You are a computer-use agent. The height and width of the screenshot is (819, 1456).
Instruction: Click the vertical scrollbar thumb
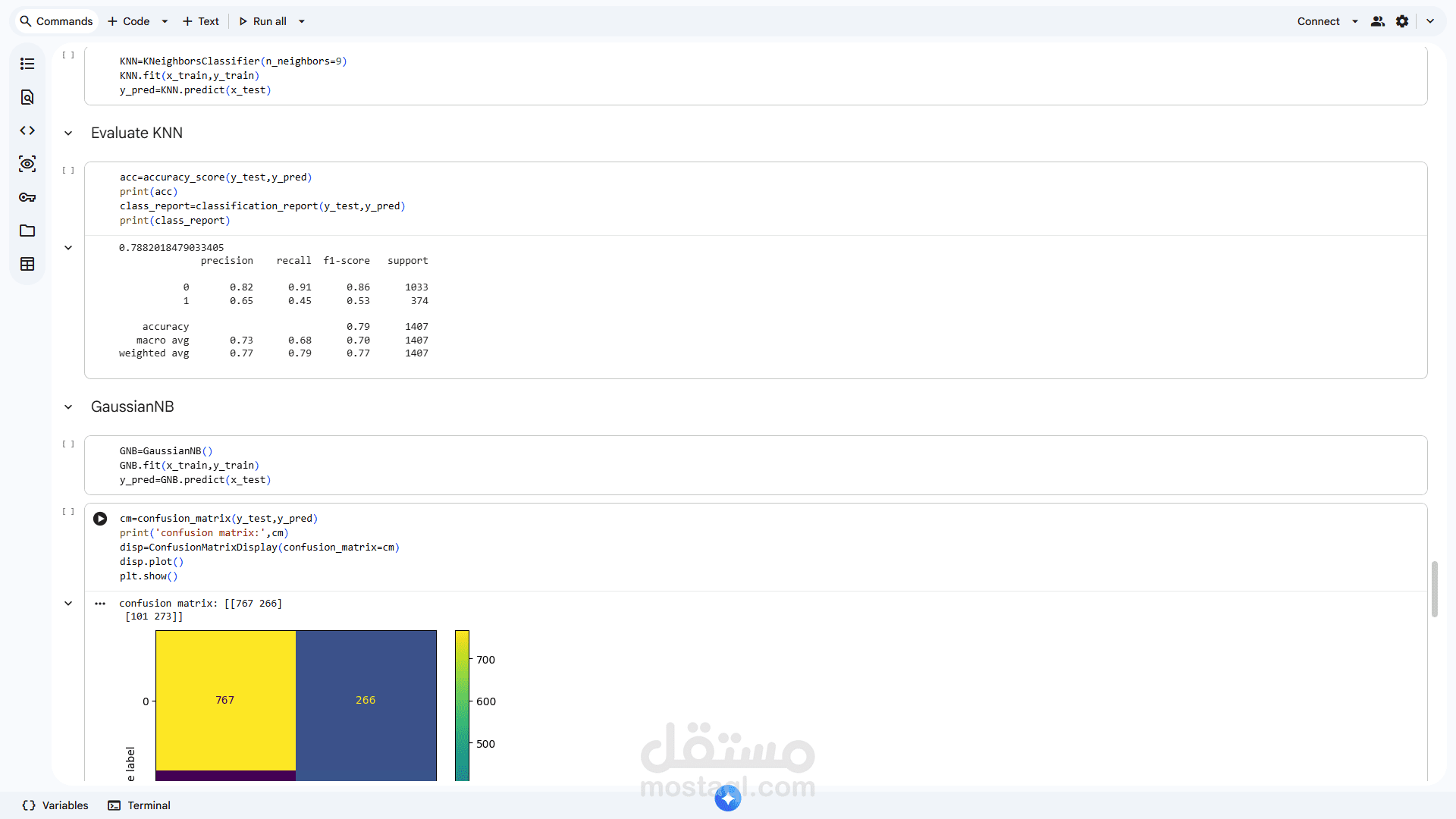tap(1434, 589)
